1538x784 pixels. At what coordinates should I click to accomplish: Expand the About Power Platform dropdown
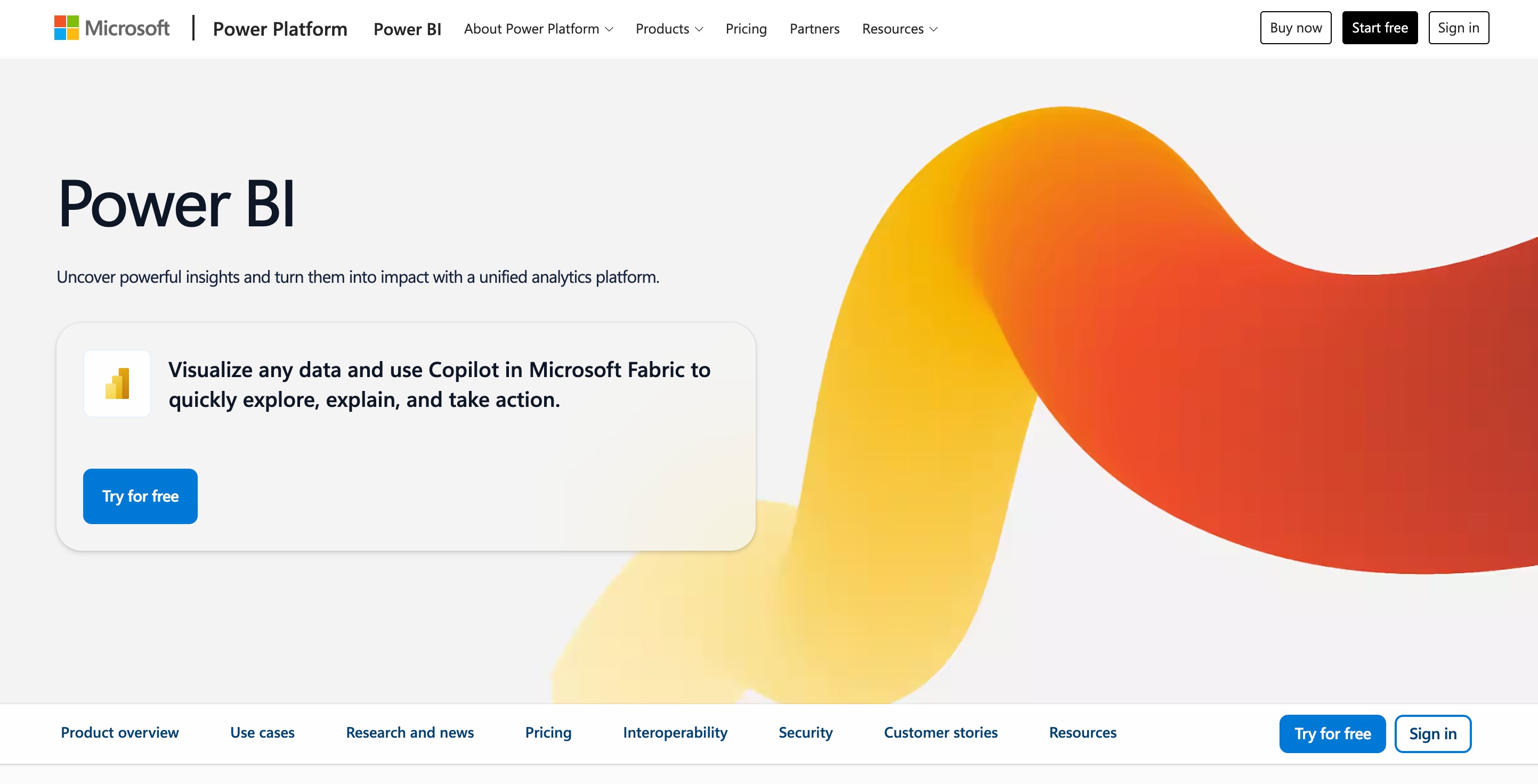click(539, 29)
